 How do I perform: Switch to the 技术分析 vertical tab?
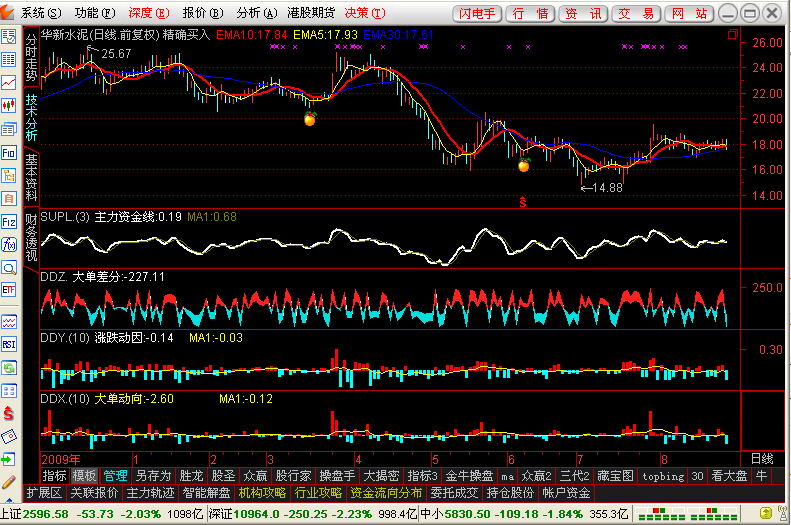point(31,117)
